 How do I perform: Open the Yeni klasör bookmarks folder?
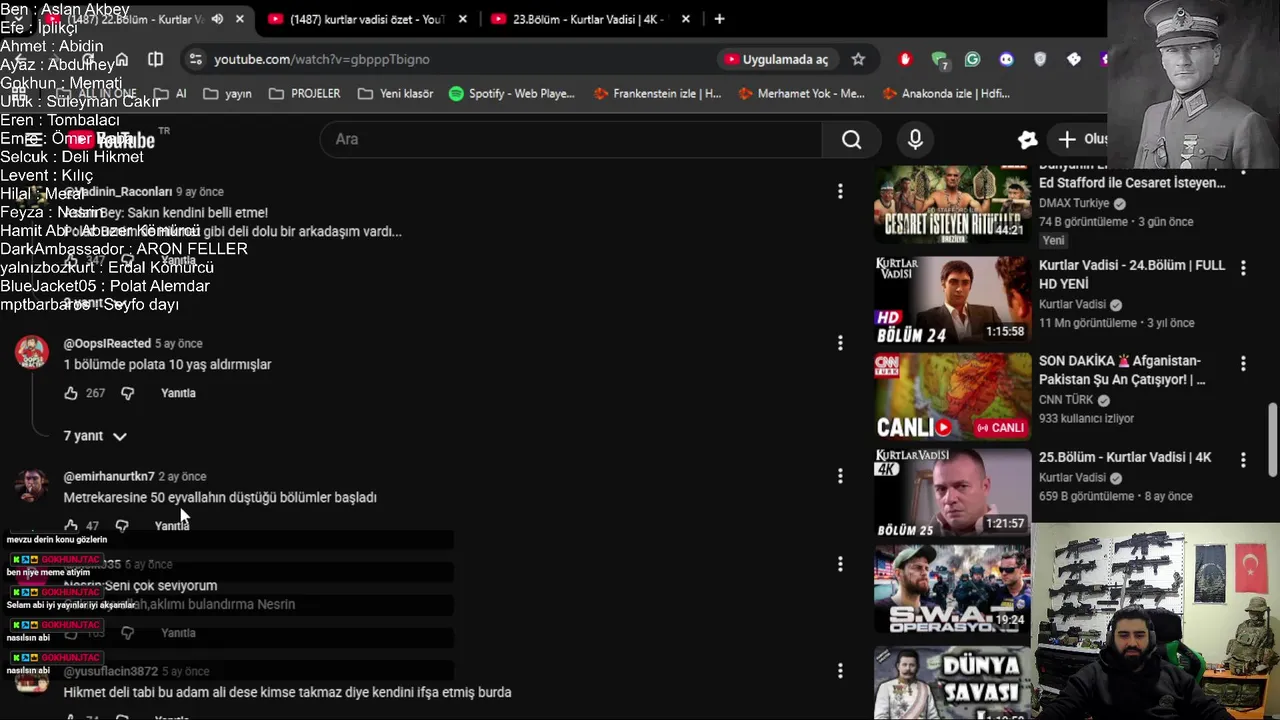click(x=395, y=93)
